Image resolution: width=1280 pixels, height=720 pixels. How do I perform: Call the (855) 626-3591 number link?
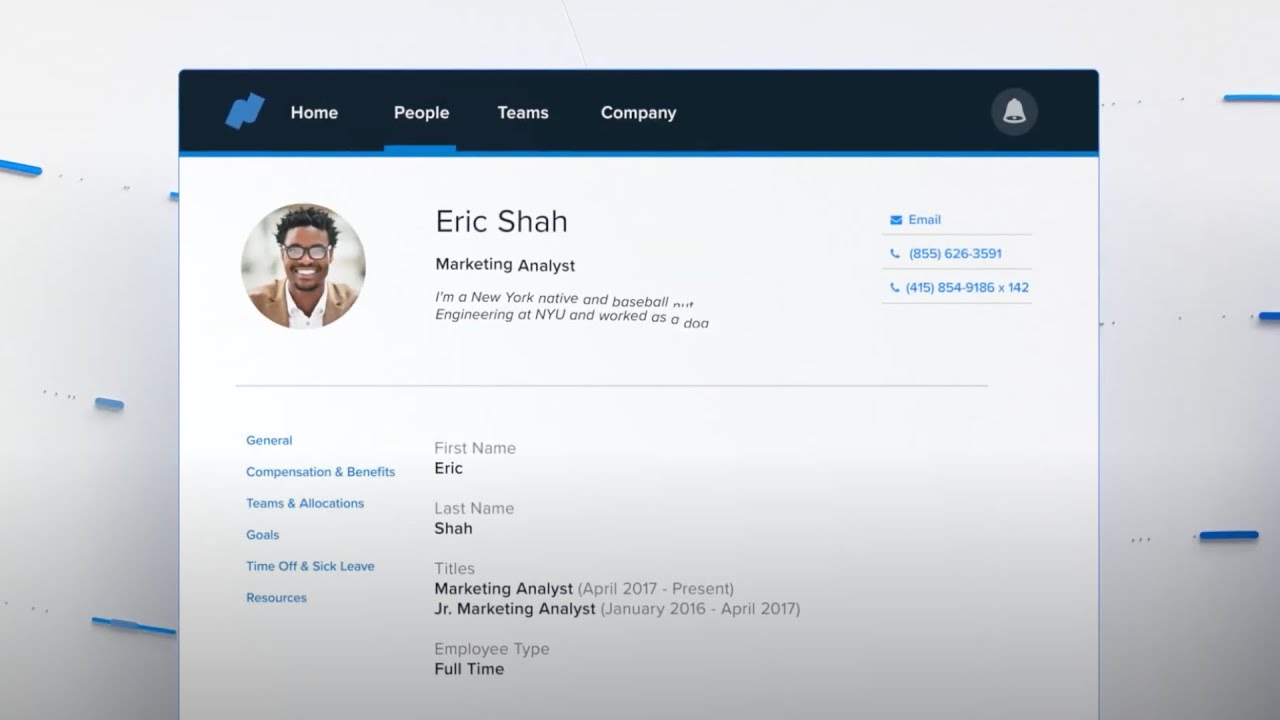[x=955, y=254]
